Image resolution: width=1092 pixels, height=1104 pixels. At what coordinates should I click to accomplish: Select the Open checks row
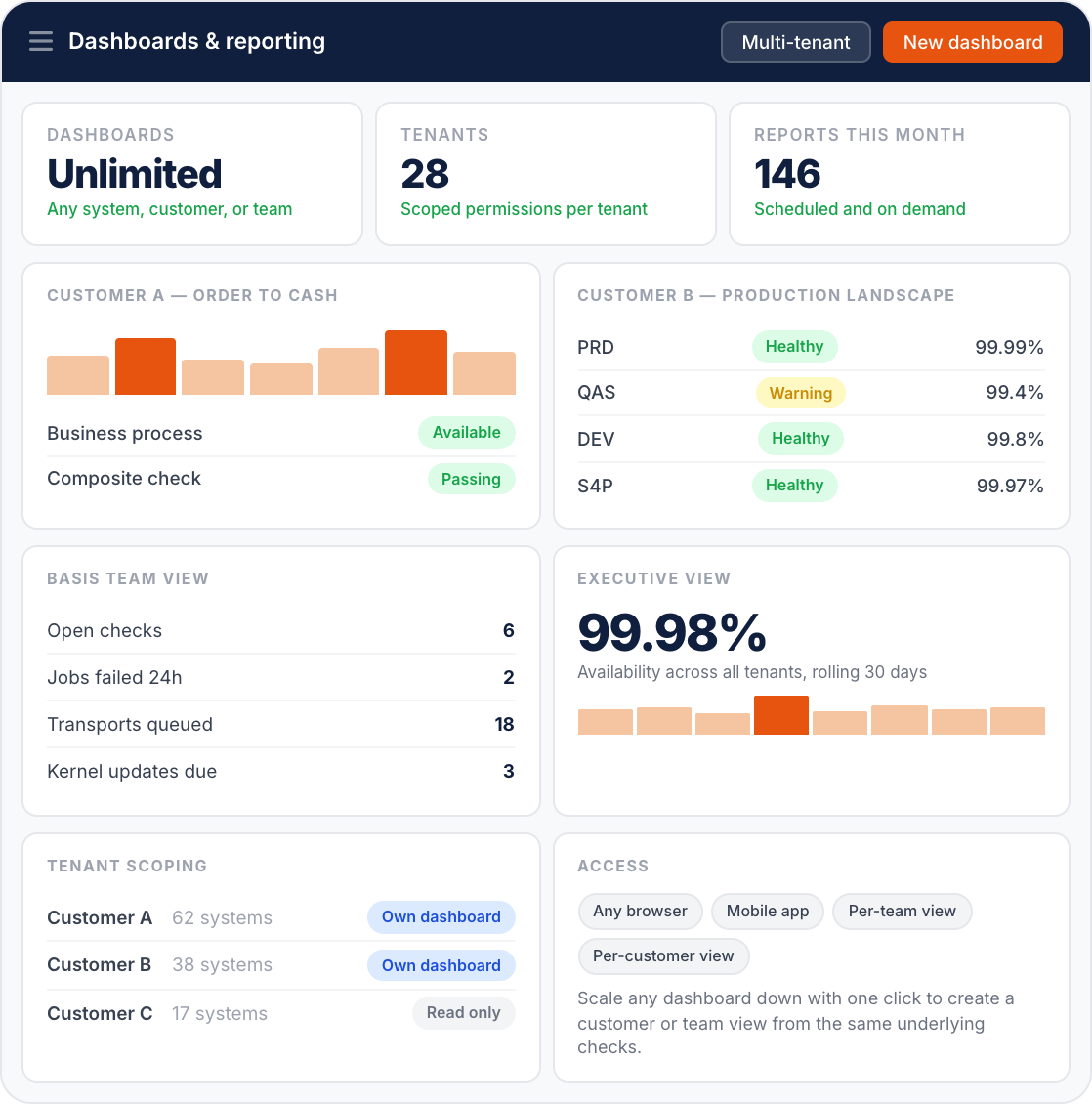281,630
